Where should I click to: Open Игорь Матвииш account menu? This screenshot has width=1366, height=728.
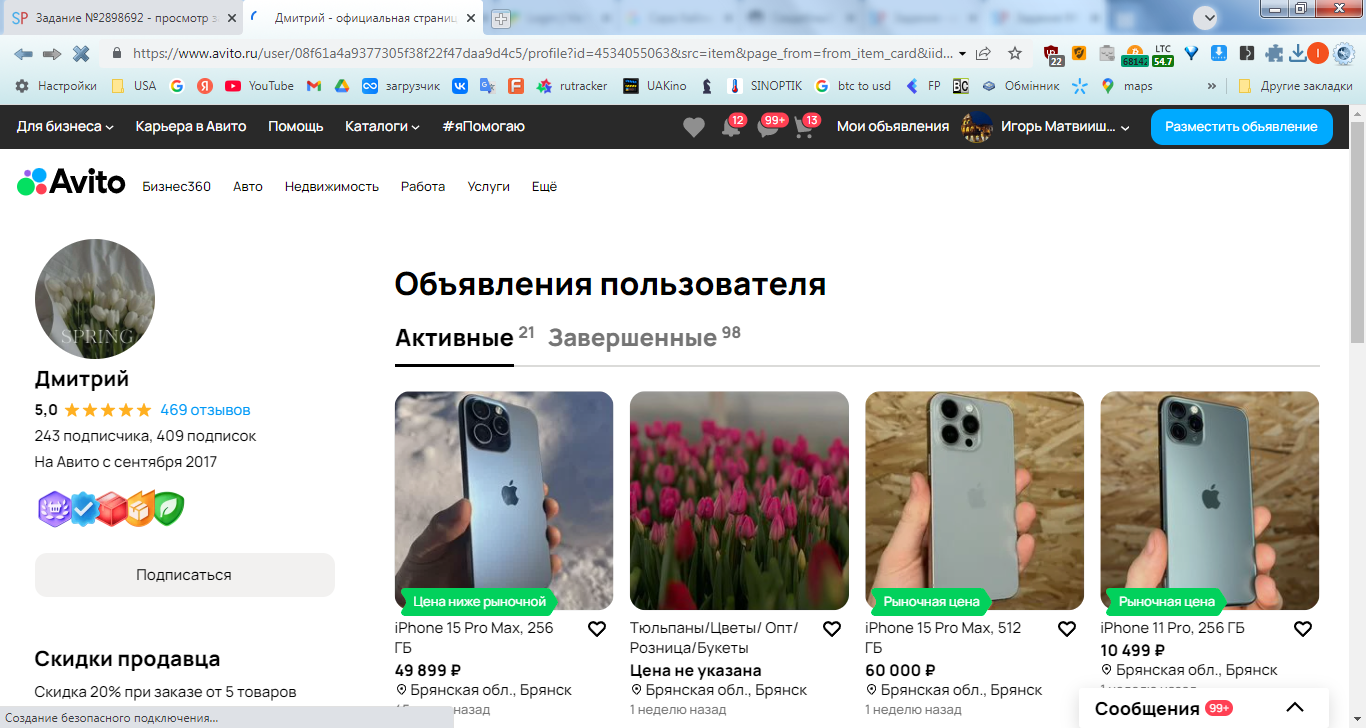[1045, 127]
